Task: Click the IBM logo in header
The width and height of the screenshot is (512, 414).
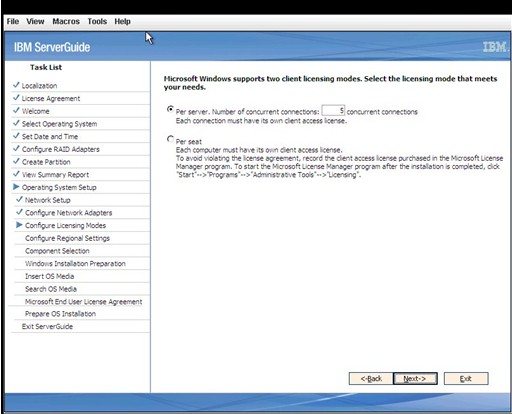Action: pos(494,47)
